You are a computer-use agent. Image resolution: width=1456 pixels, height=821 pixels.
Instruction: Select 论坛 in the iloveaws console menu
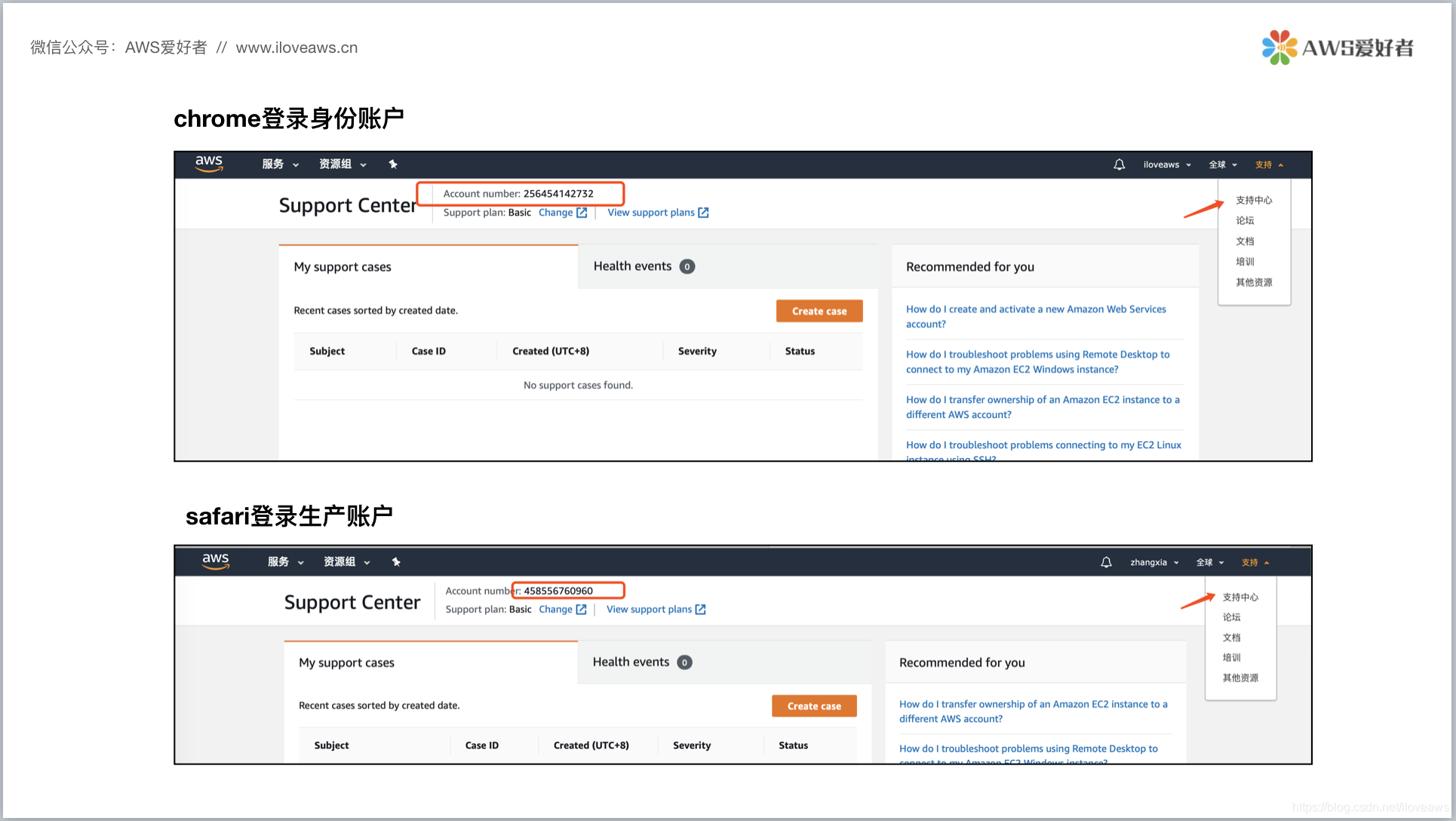point(1245,220)
